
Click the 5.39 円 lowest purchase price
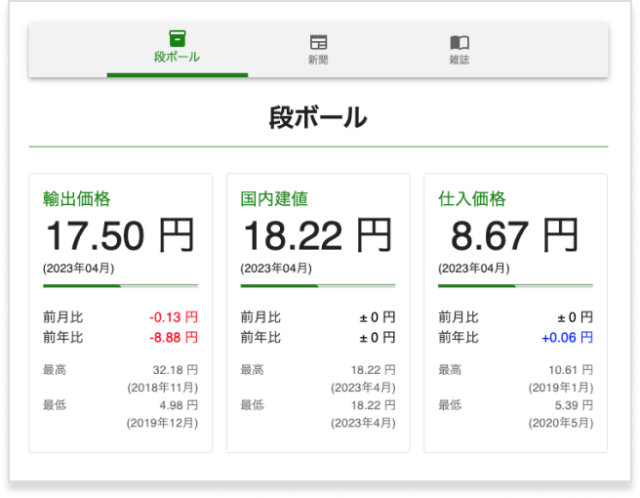(570, 405)
